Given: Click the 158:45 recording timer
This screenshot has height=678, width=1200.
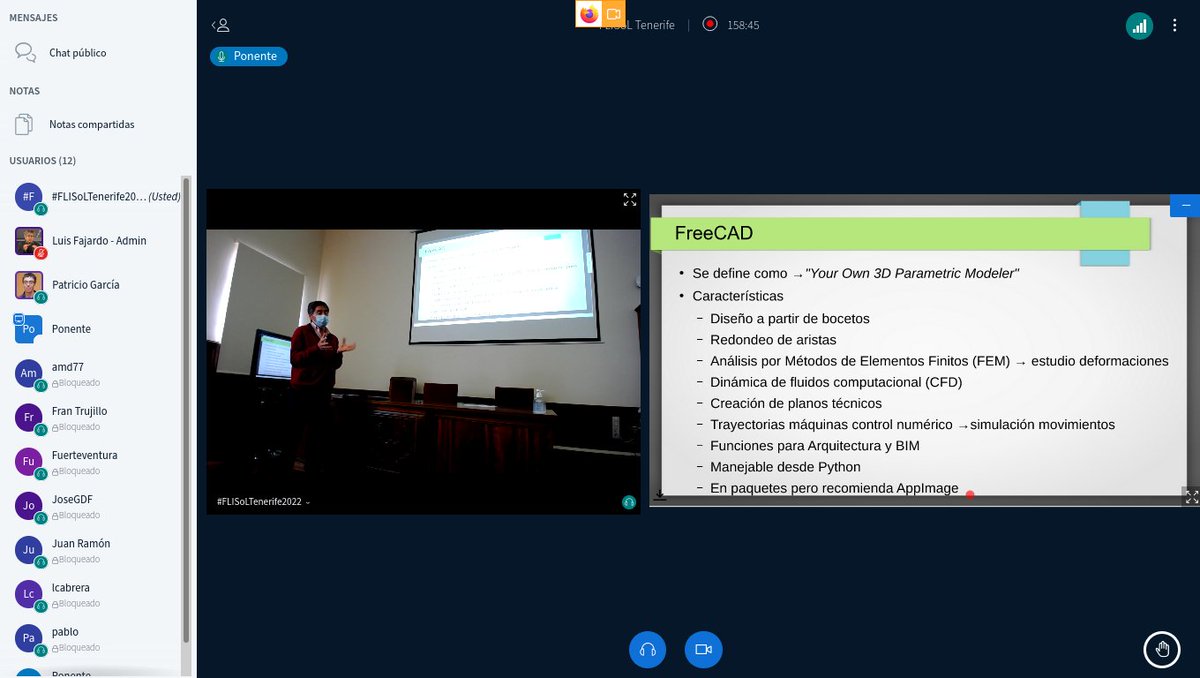Looking at the screenshot, I should coord(743,25).
